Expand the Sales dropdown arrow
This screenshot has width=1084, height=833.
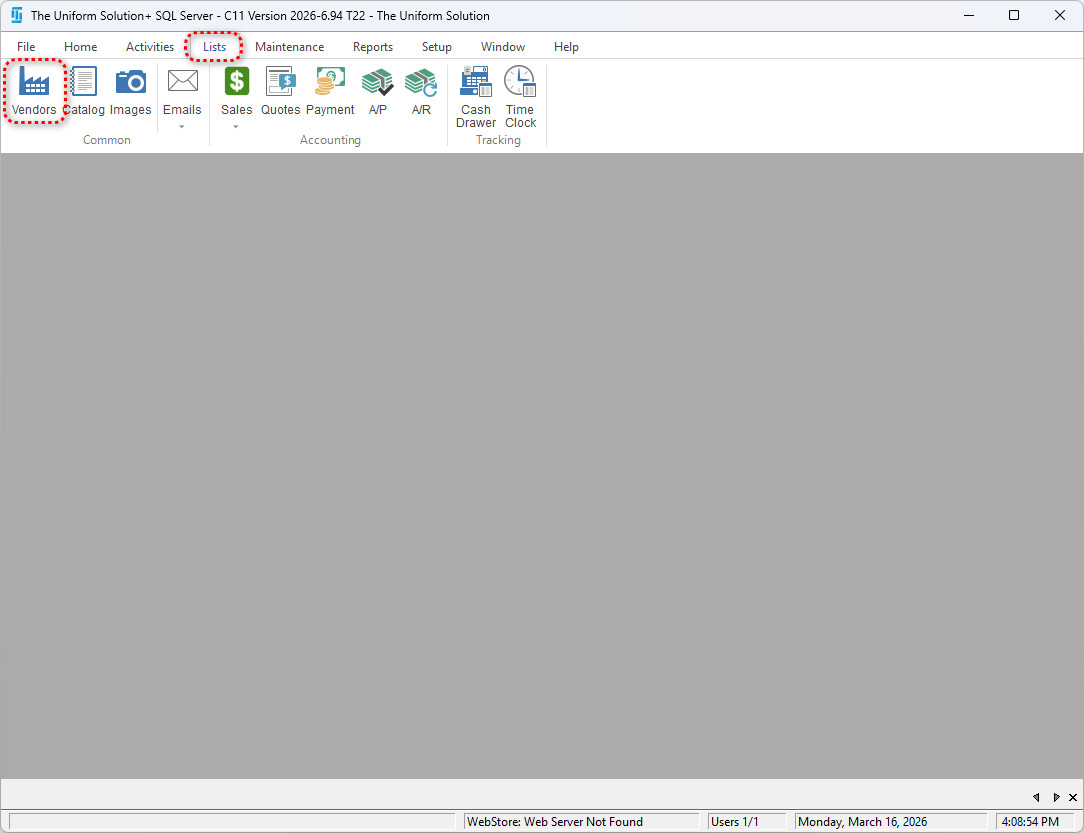point(237,127)
